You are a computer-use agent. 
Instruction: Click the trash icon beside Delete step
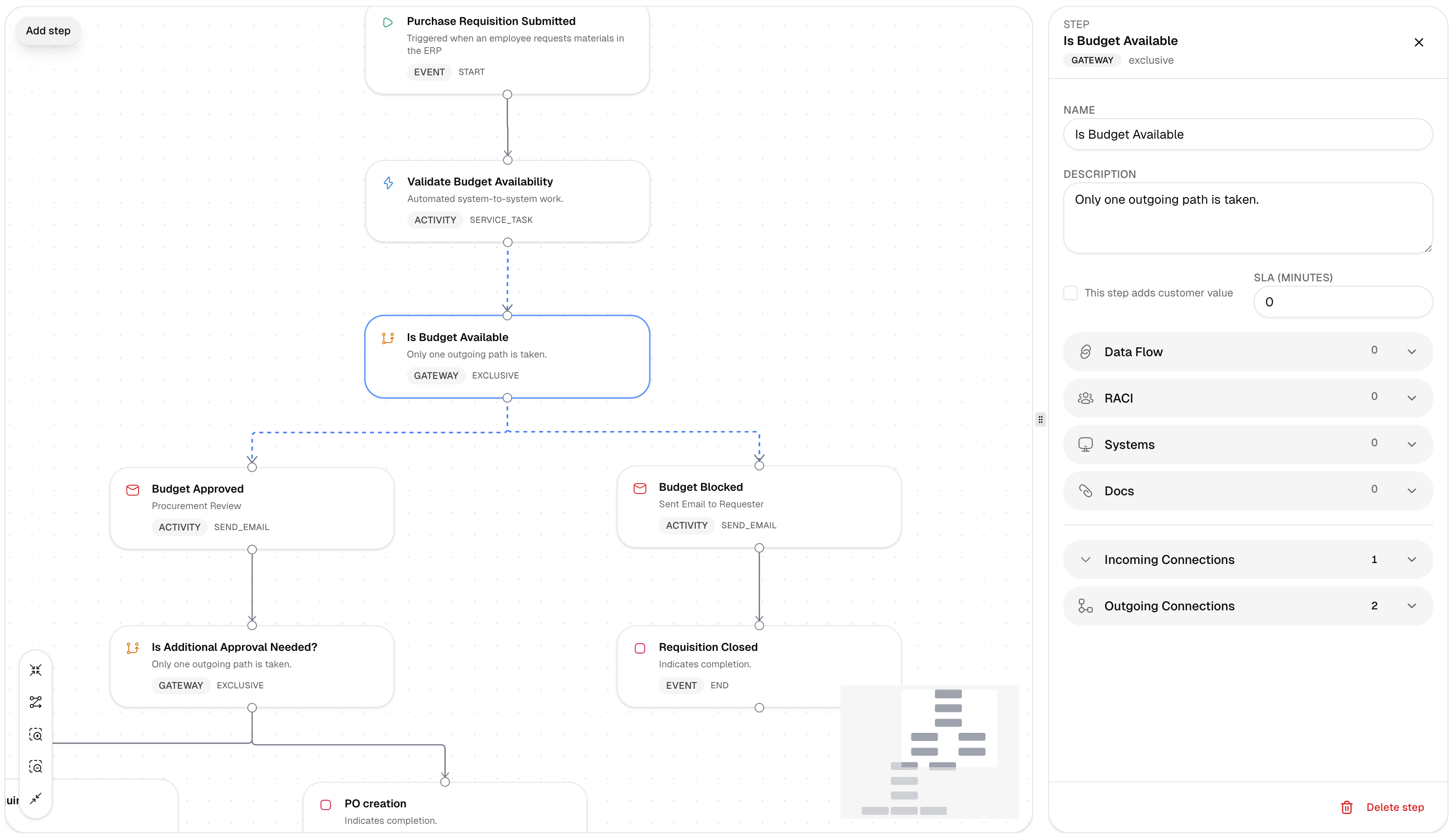click(1346, 807)
